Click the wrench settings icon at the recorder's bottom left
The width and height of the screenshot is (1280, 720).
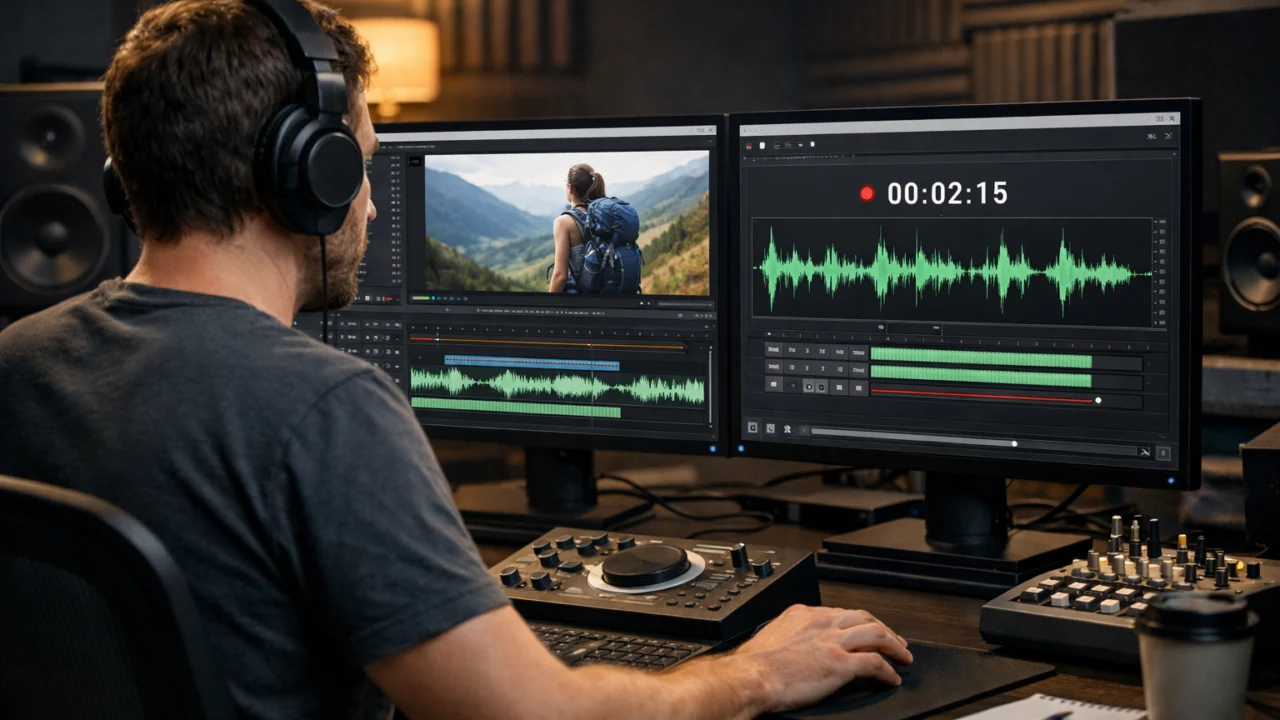pos(752,428)
